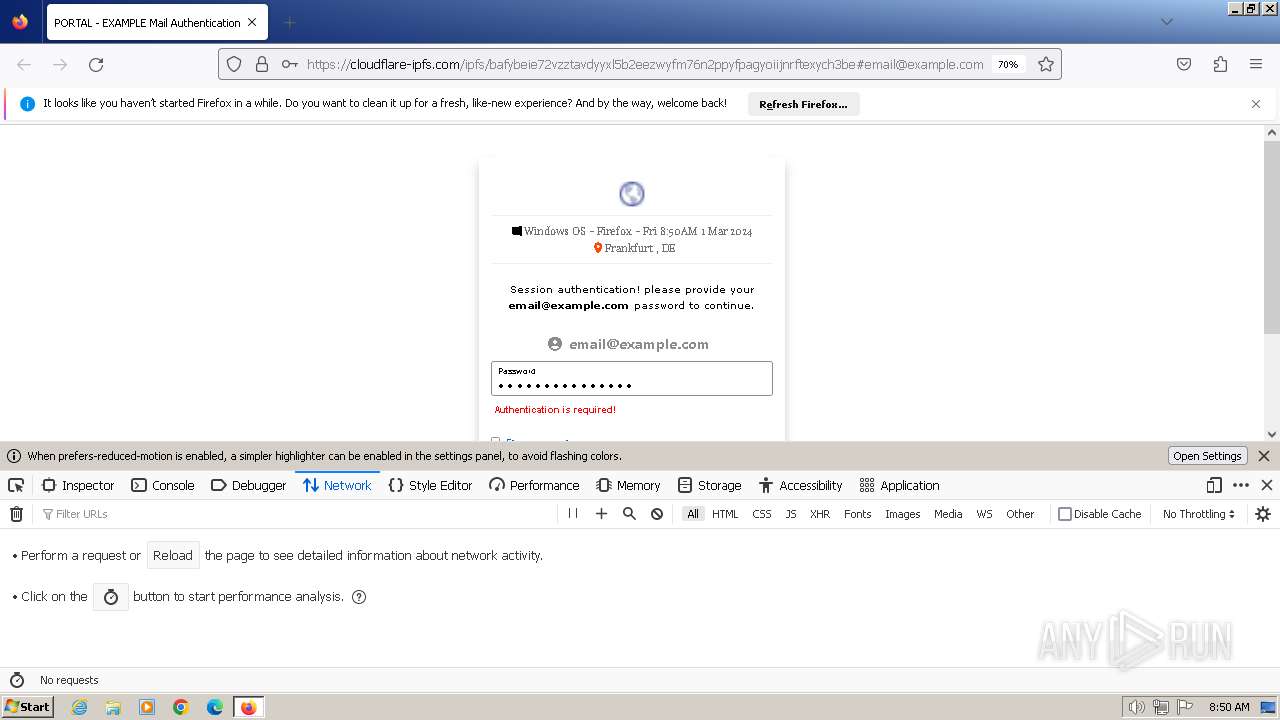Reload the page with the toolbar reload icon
The width and height of the screenshot is (1280, 720).
(96, 64)
